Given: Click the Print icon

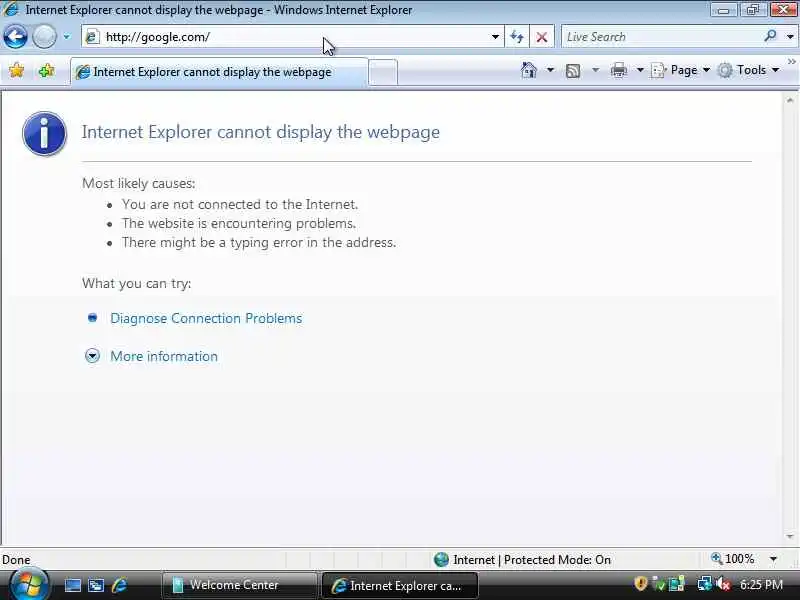Looking at the screenshot, I should [x=618, y=70].
